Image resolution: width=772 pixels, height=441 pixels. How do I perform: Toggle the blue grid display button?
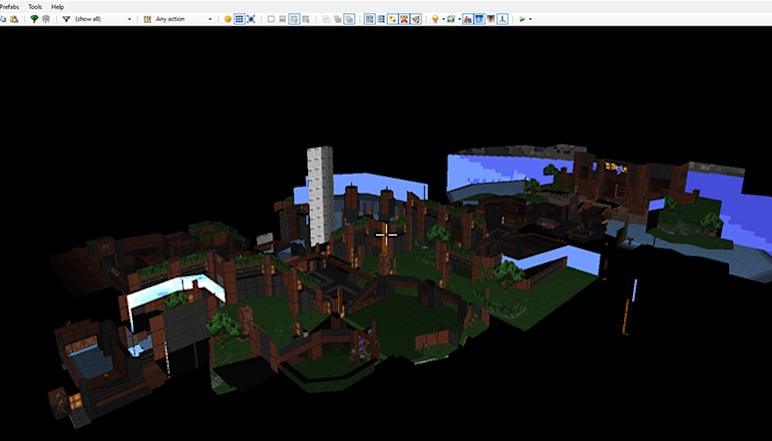[x=239, y=19]
